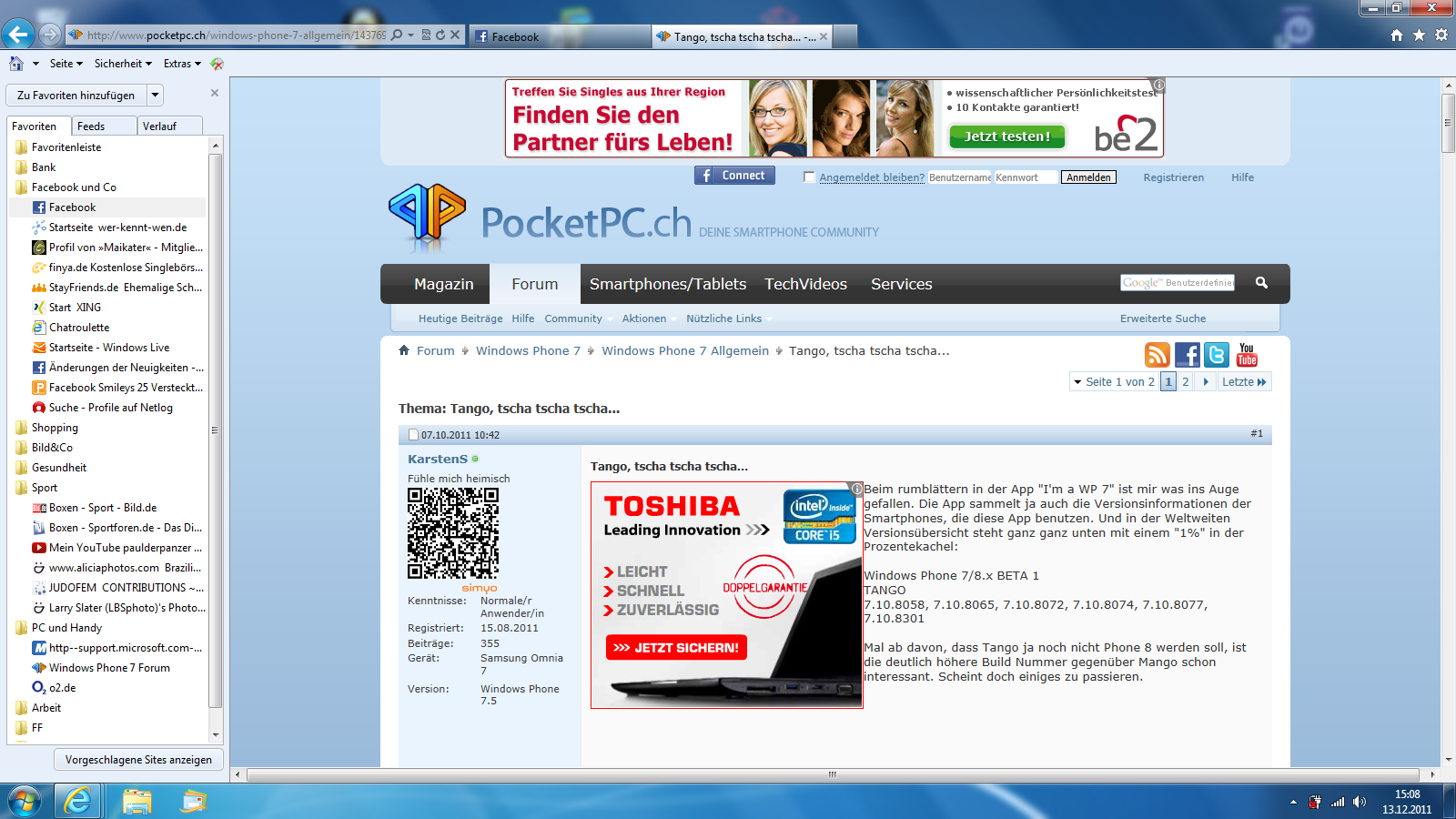The width and height of the screenshot is (1456, 819).
Task: Toggle the post checkbox next to 07.10.2011
Action: [413, 435]
